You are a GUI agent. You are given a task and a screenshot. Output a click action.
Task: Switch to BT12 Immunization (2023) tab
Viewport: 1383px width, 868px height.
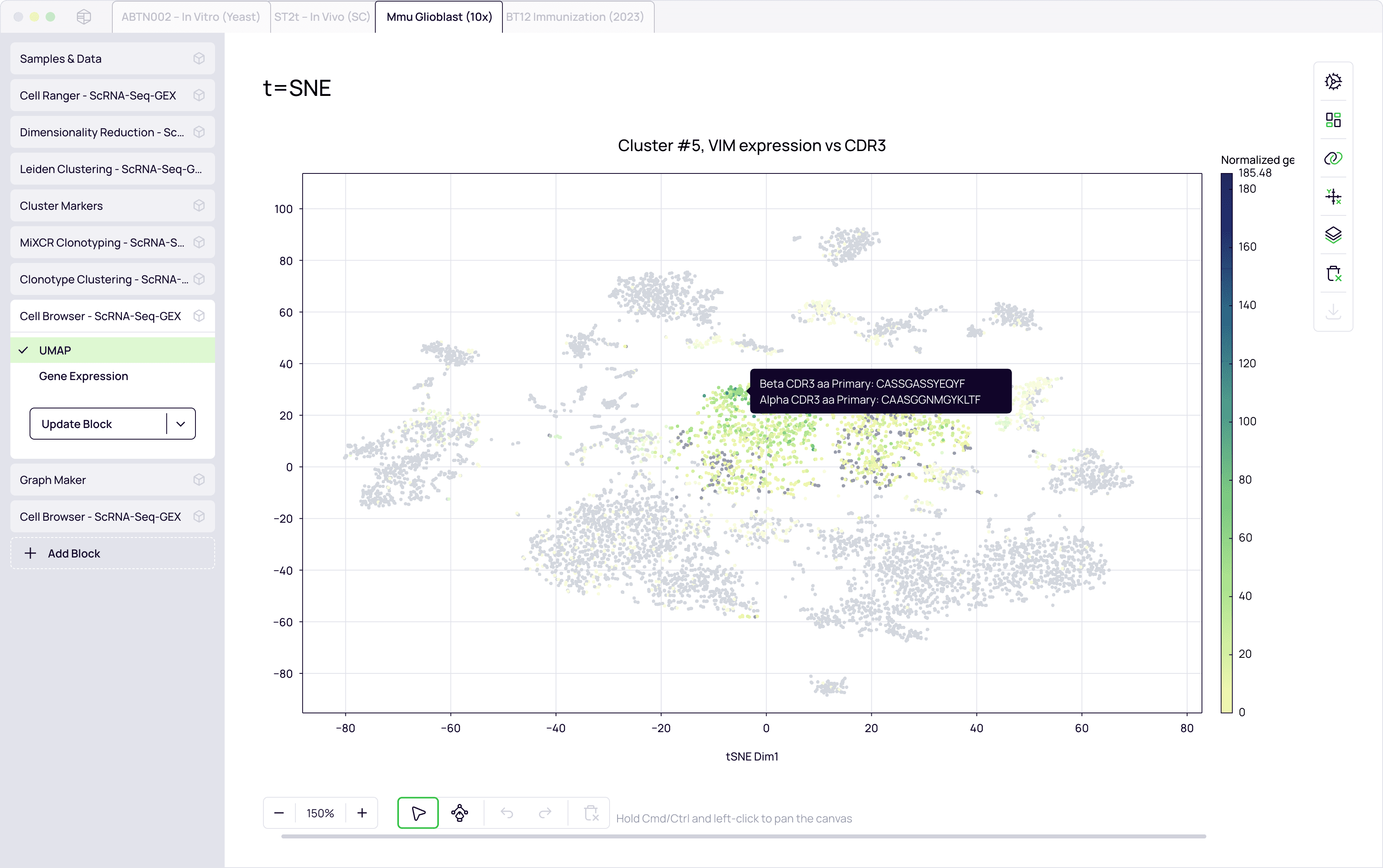pyautogui.click(x=575, y=17)
